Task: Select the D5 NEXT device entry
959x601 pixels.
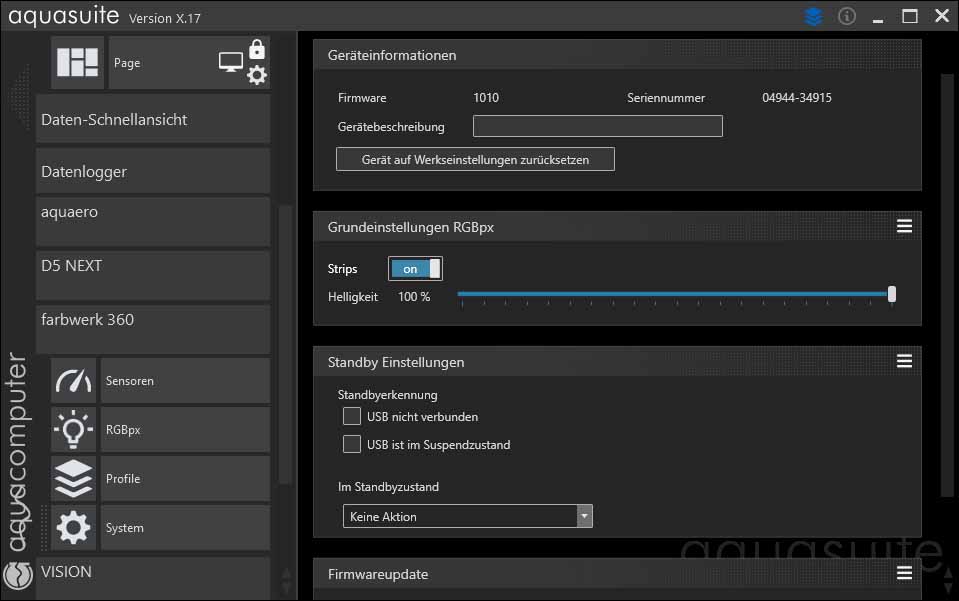Action: pyautogui.click(x=153, y=275)
